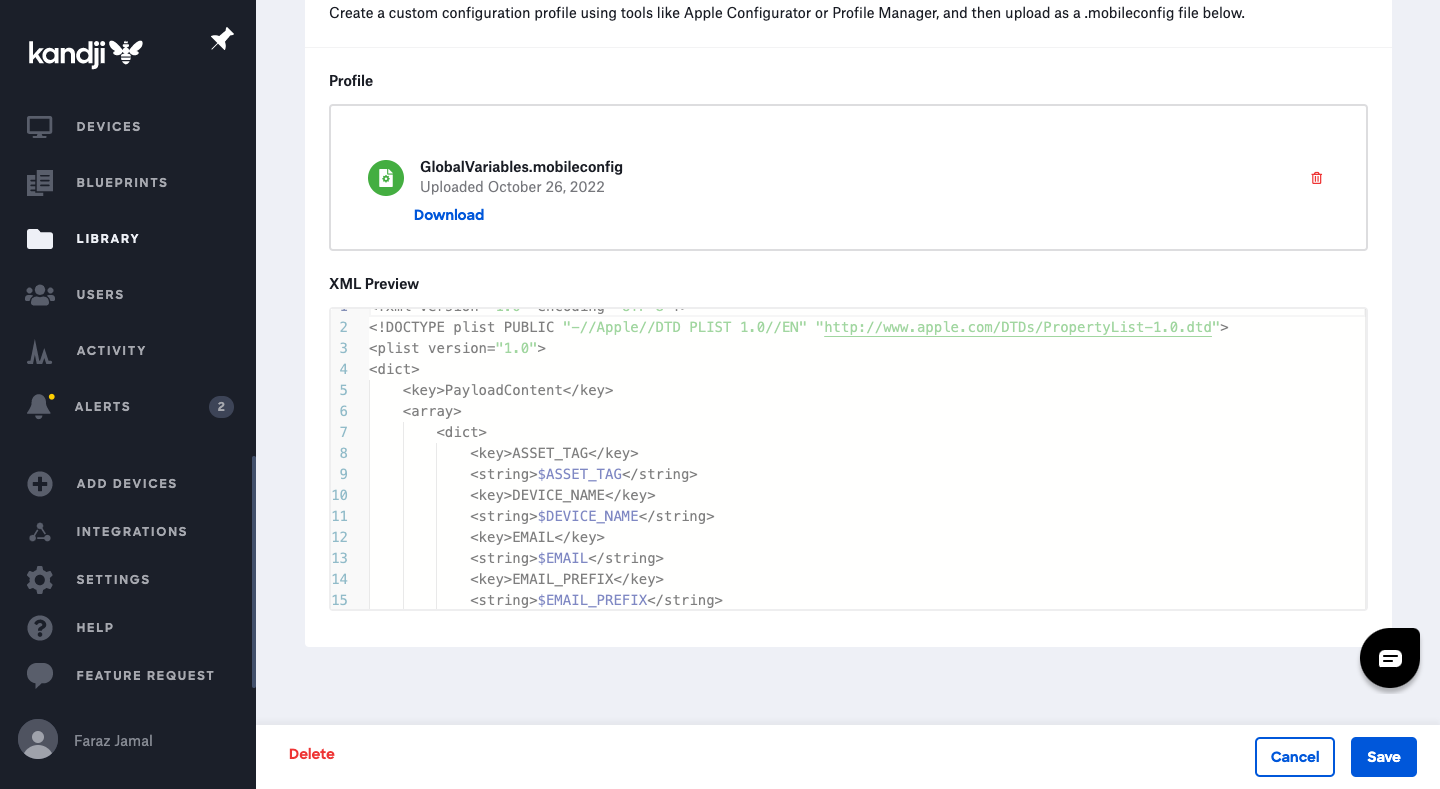Open the Devices monitor icon
The image size is (1440, 789).
click(40, 127)
